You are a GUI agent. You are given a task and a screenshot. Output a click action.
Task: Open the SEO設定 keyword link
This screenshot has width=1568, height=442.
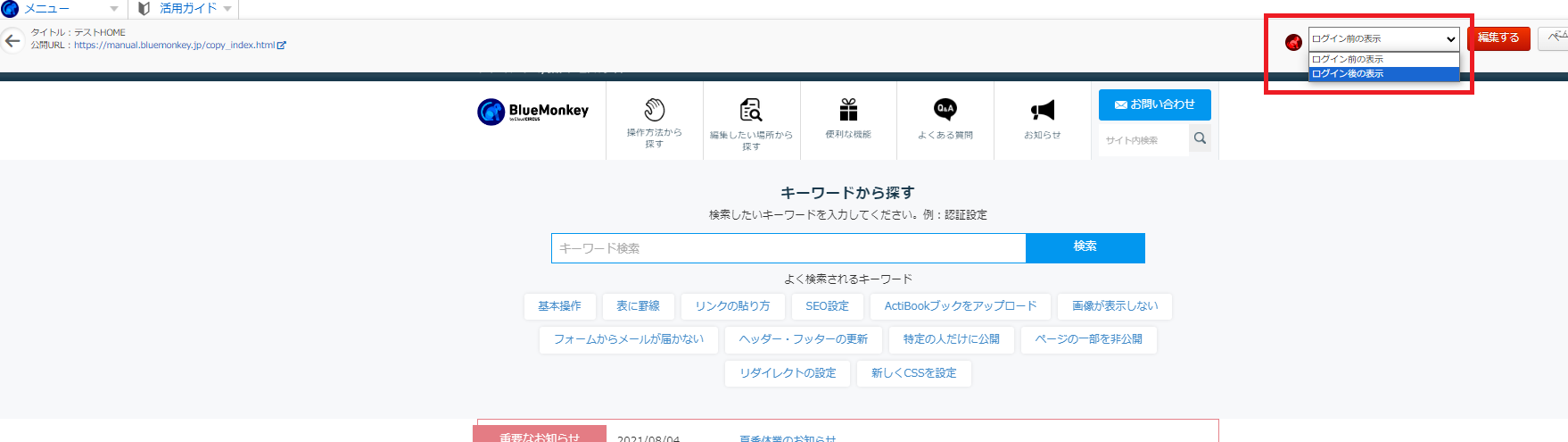827,306
